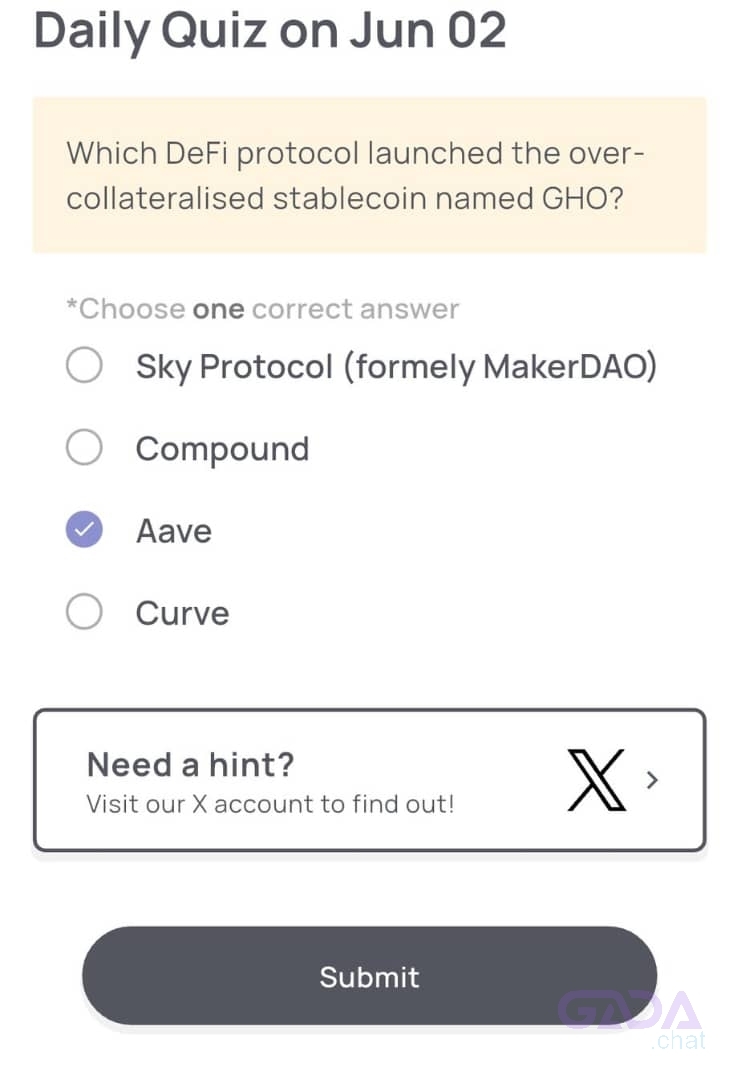Click the GHO stablecoin question box
Viewport: 737px width, 1080px height.
click(x=369, y=175)
